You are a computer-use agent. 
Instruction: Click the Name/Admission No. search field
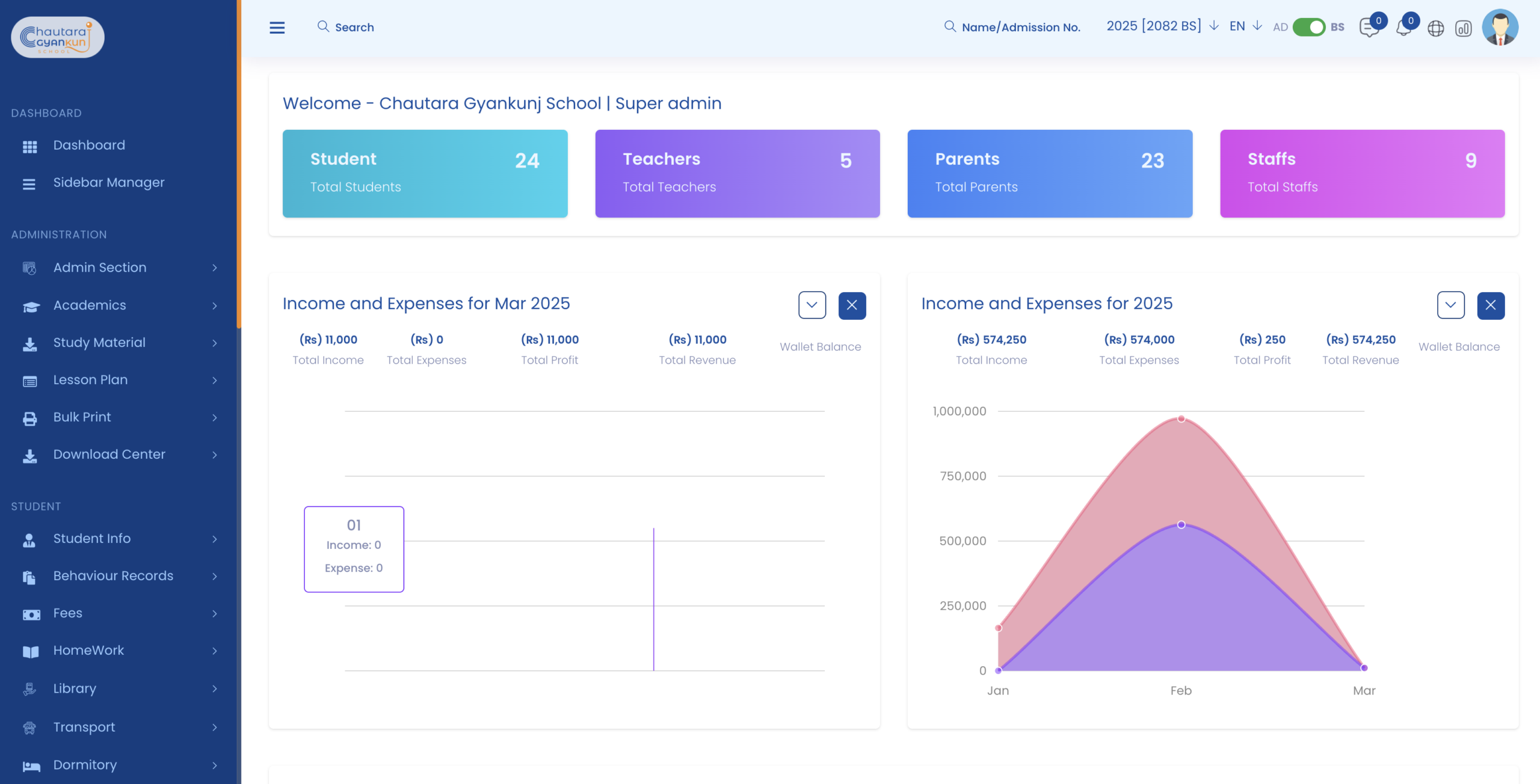(x=1021, y=27)
